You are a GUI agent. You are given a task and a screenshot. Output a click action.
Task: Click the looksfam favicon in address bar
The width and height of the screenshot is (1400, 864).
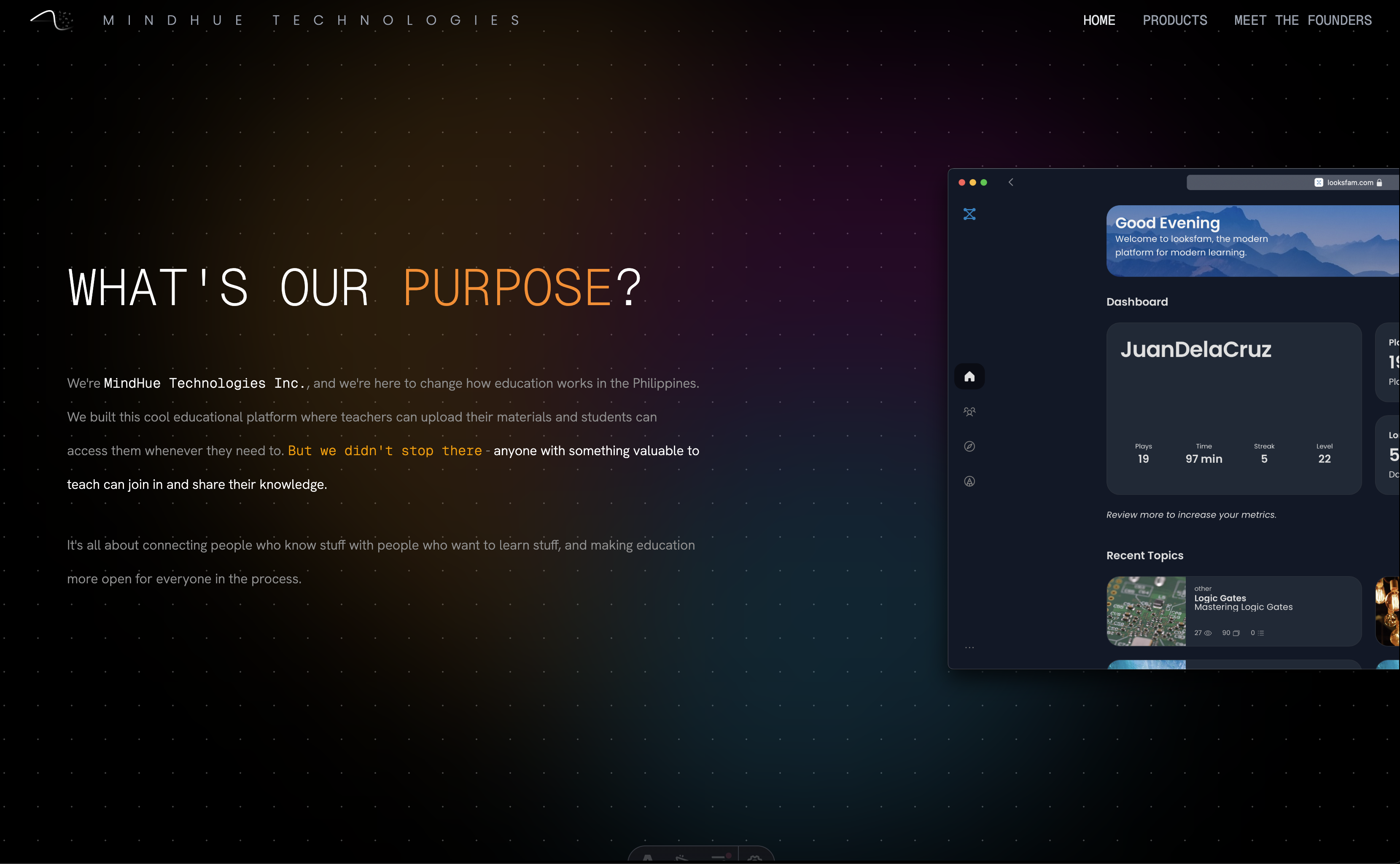(1319, 182)
